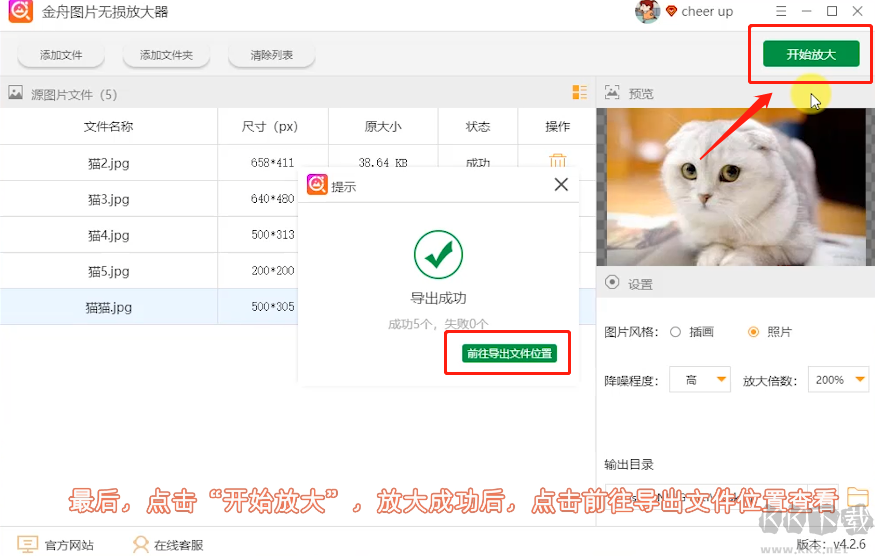Click the 500*305 size cell
This screenshot has width=875, height=556.
click(x=272, y=306)
